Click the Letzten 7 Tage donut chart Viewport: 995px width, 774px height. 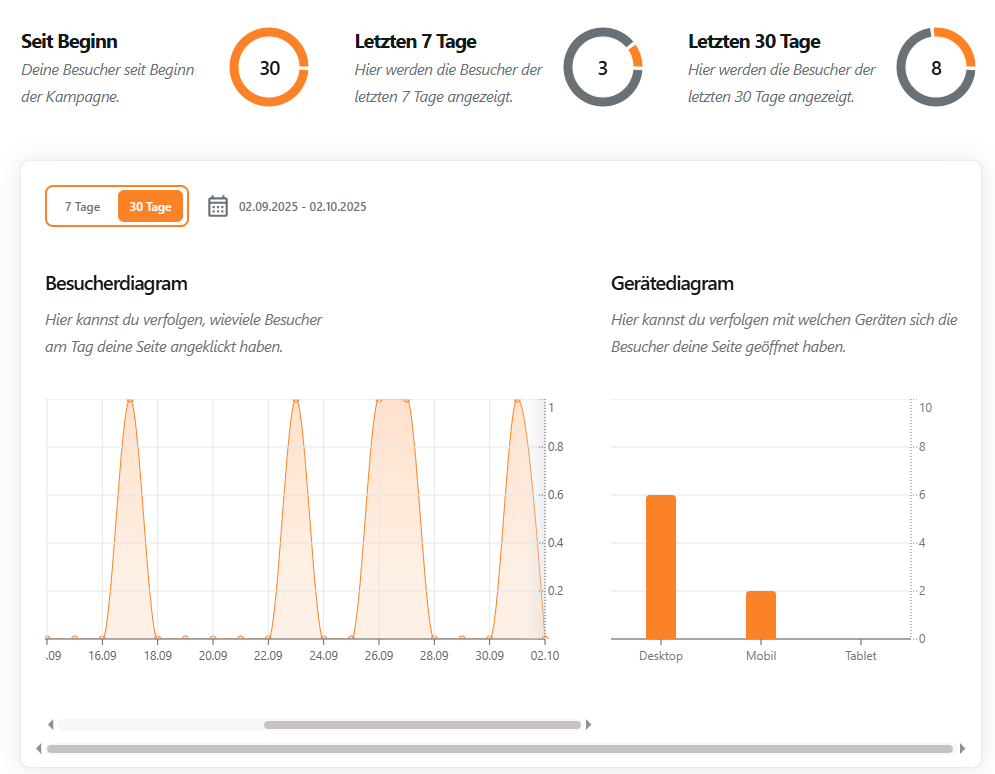[x=602, y=67]
